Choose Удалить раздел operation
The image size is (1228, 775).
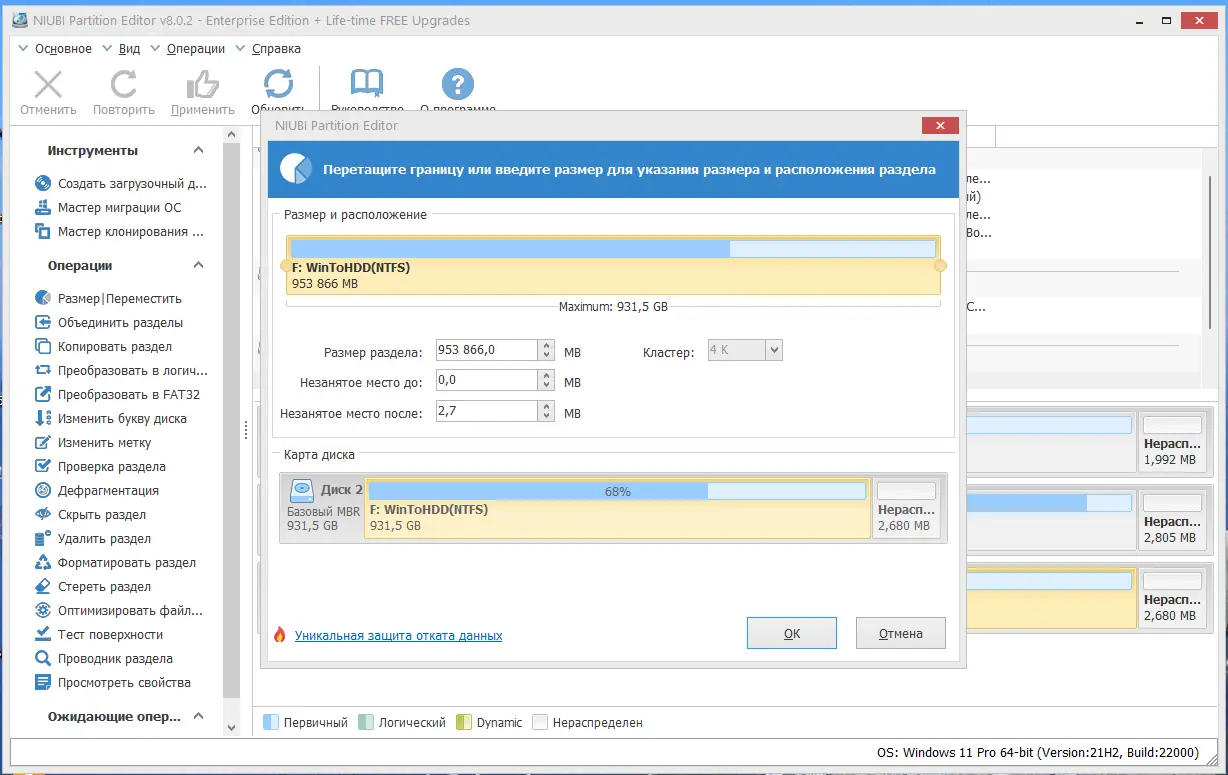point(92,538)
